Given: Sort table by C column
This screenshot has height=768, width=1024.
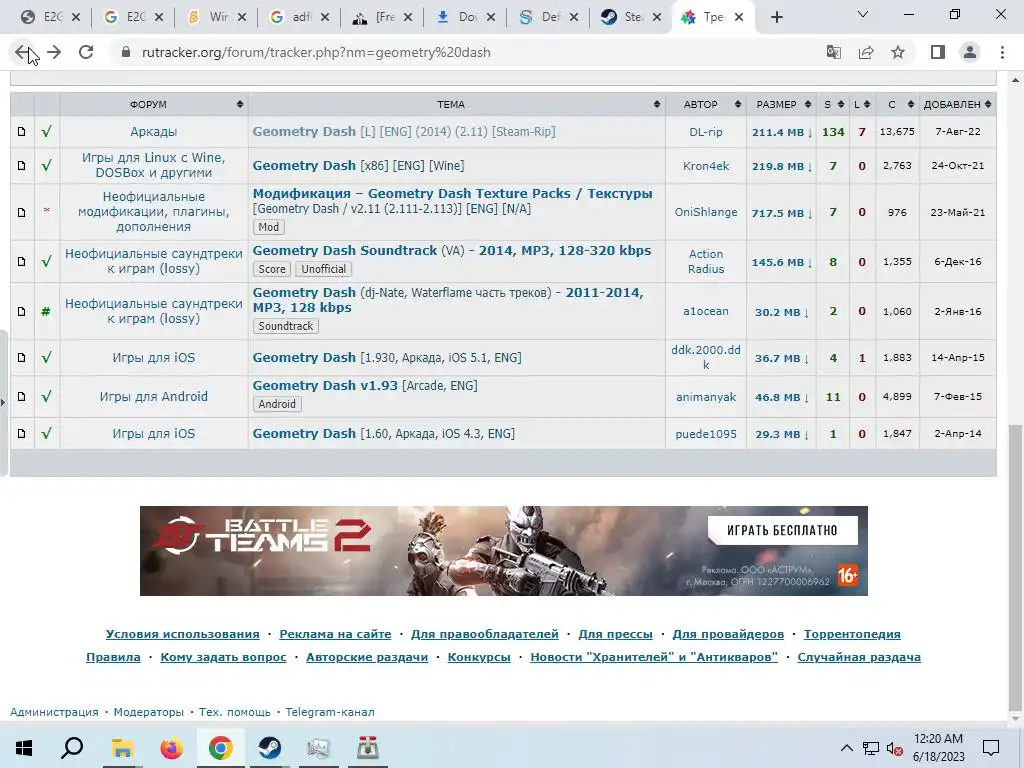Looking at the screenshot, I should click(x=897, y=104).
